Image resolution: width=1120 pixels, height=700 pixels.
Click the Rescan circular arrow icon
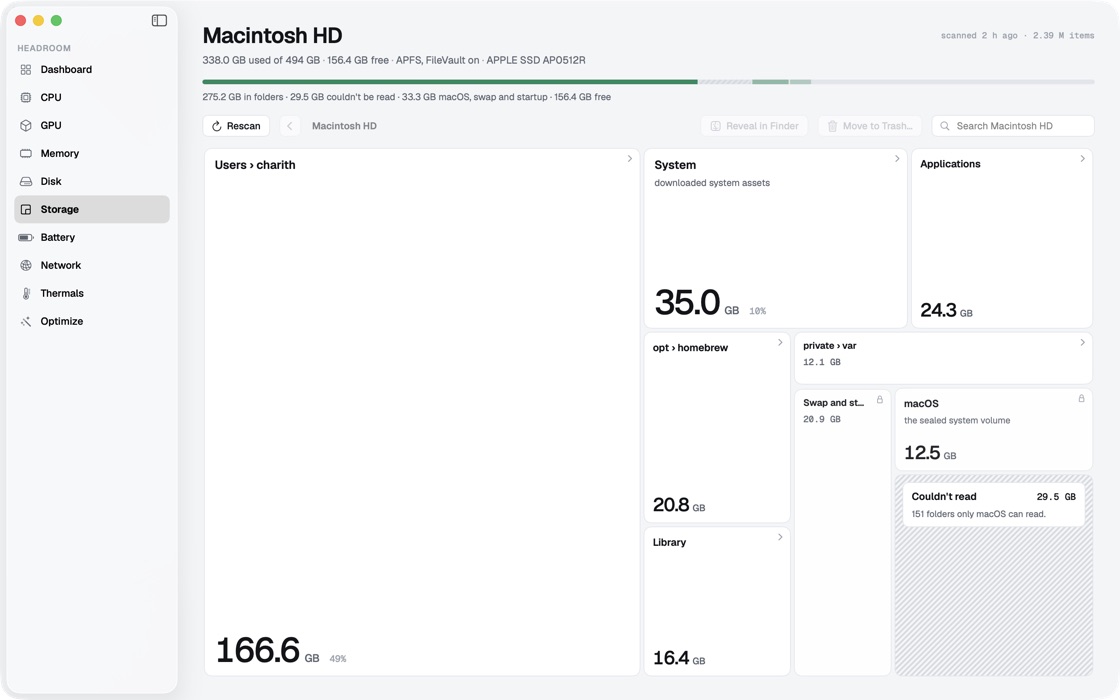tap(216, 126)
